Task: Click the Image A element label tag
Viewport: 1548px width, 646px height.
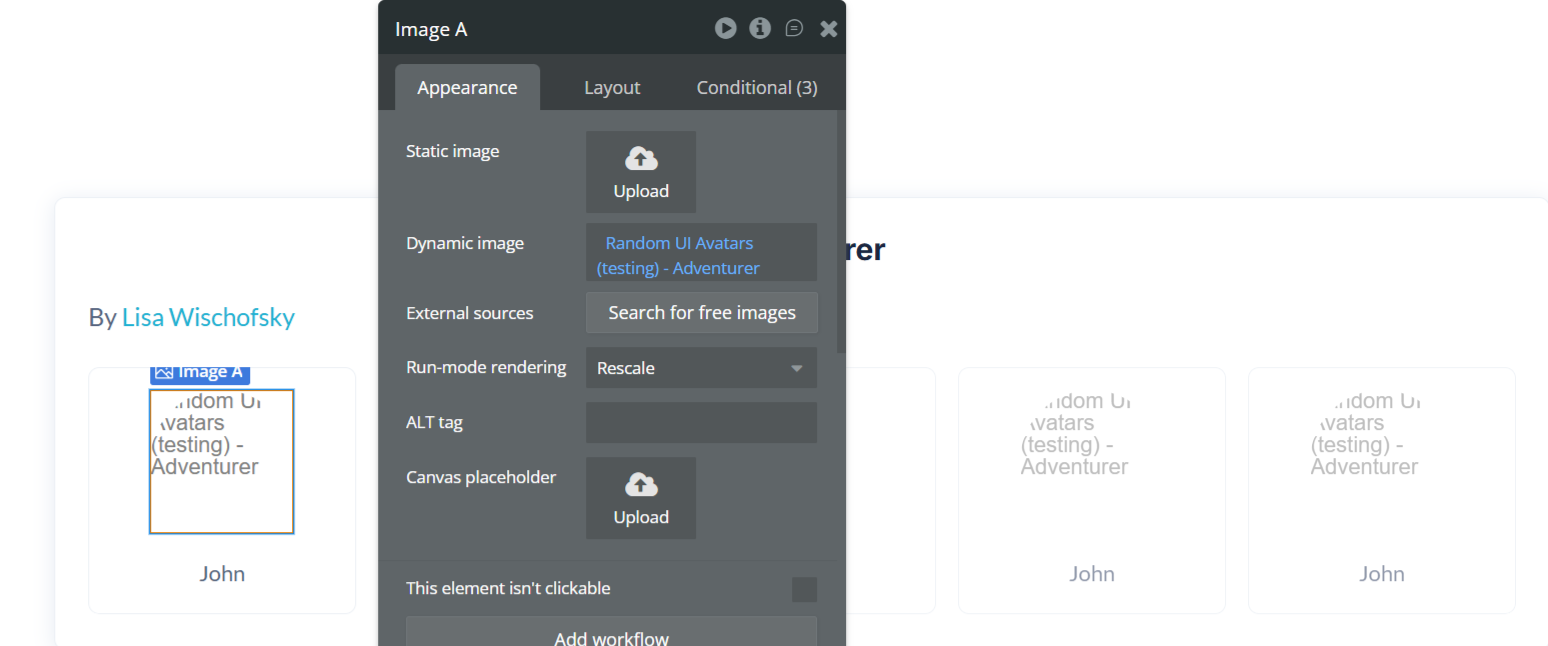Action: point(200,372)
